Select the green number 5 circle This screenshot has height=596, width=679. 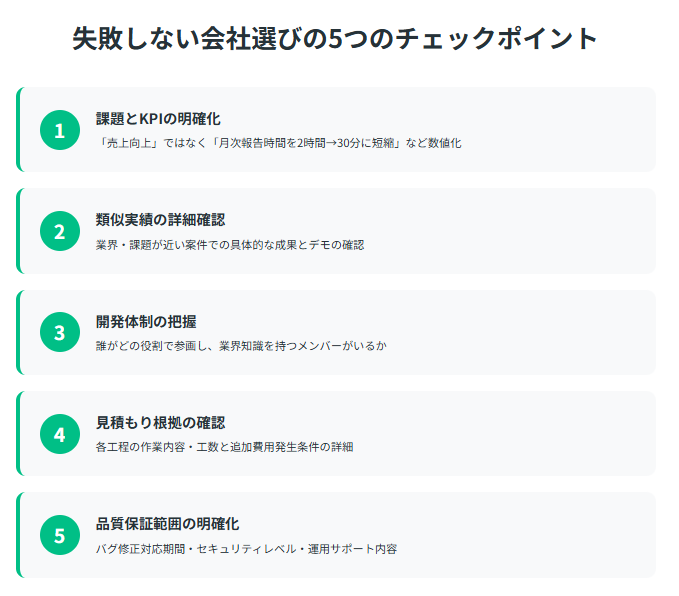pos(60,535)
